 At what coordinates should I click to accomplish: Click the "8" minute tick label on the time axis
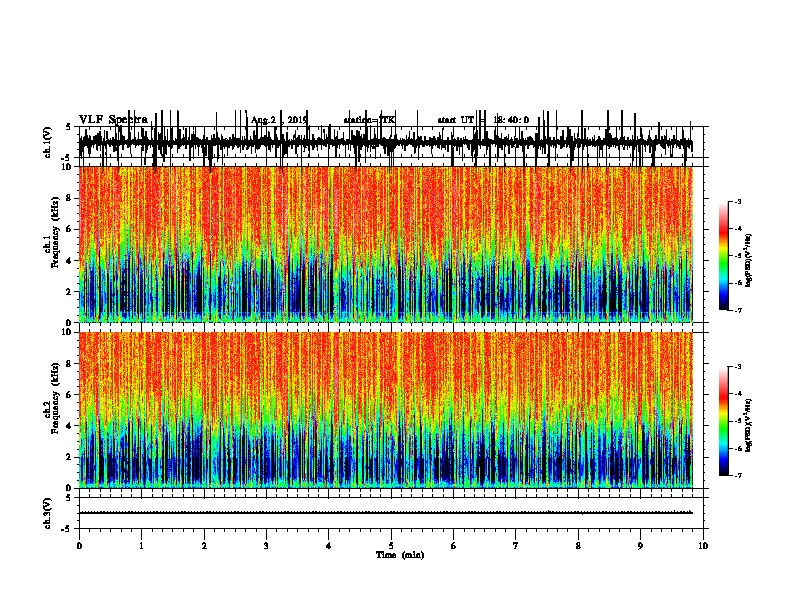[578, 546]
